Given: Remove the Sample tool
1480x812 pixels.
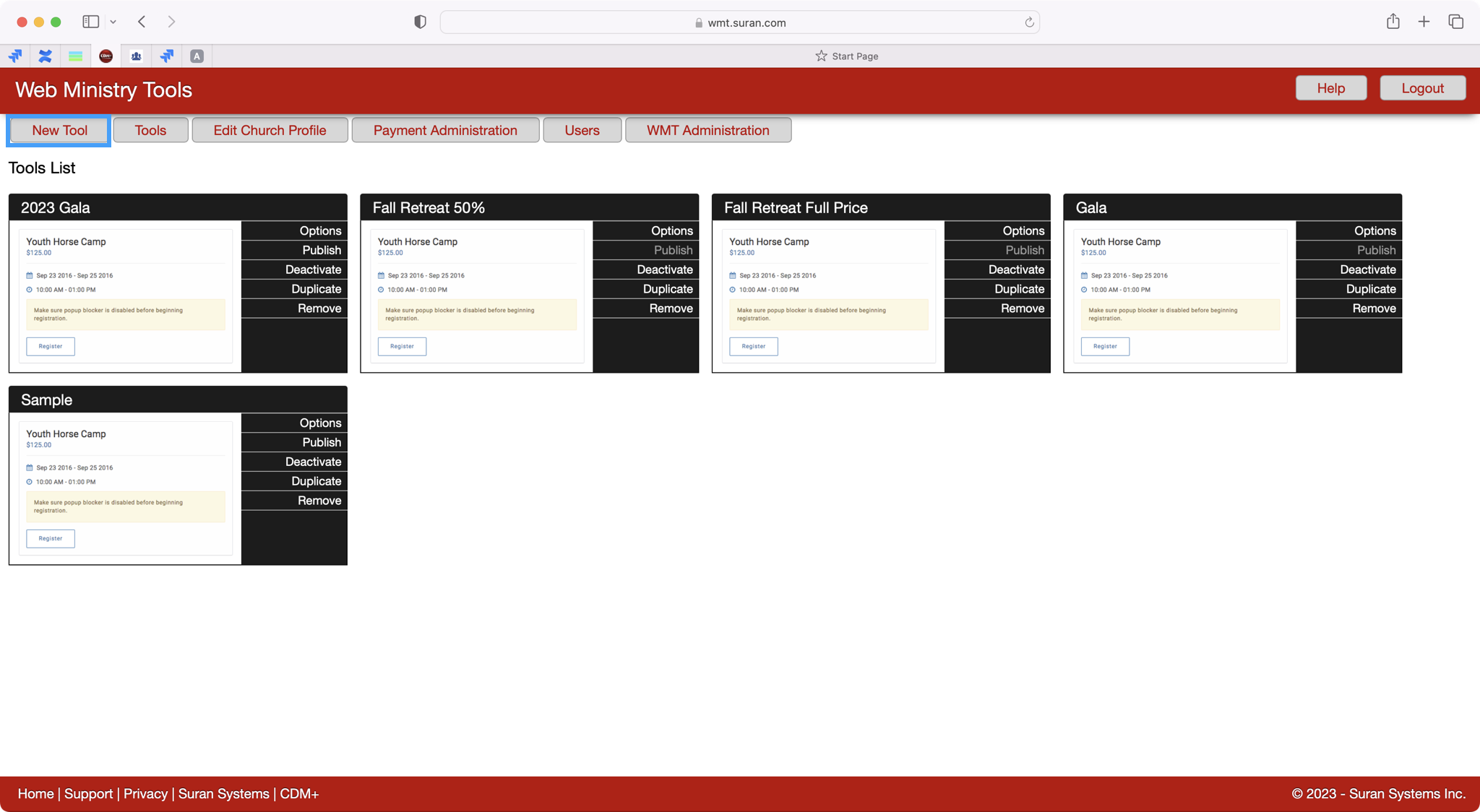Looking at the screenshot, I should click(319, 501).
